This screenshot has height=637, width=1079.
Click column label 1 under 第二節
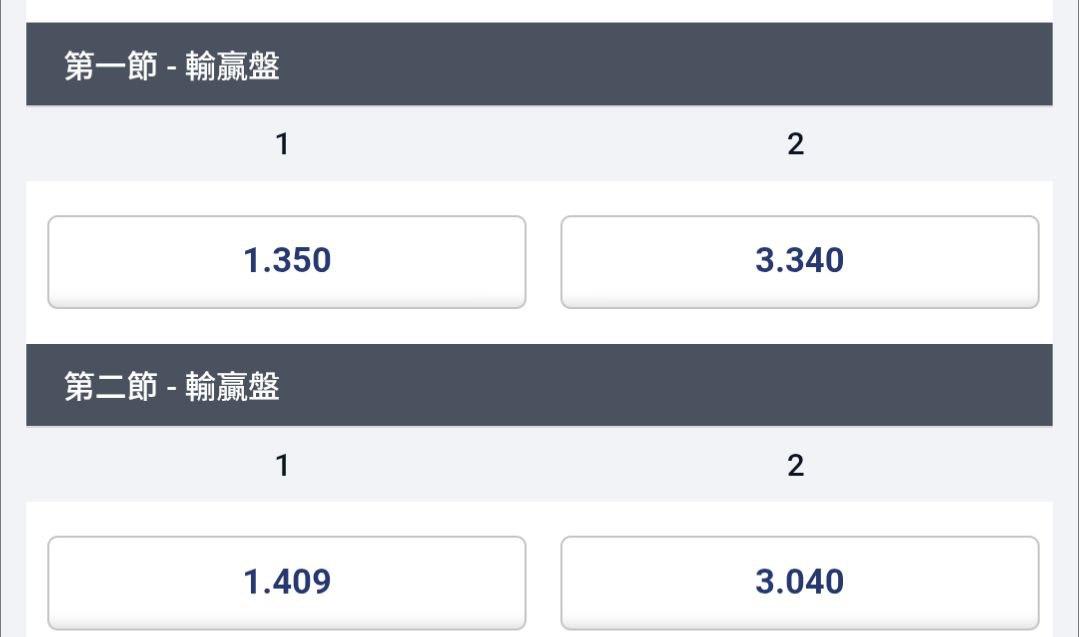[283, 466]
